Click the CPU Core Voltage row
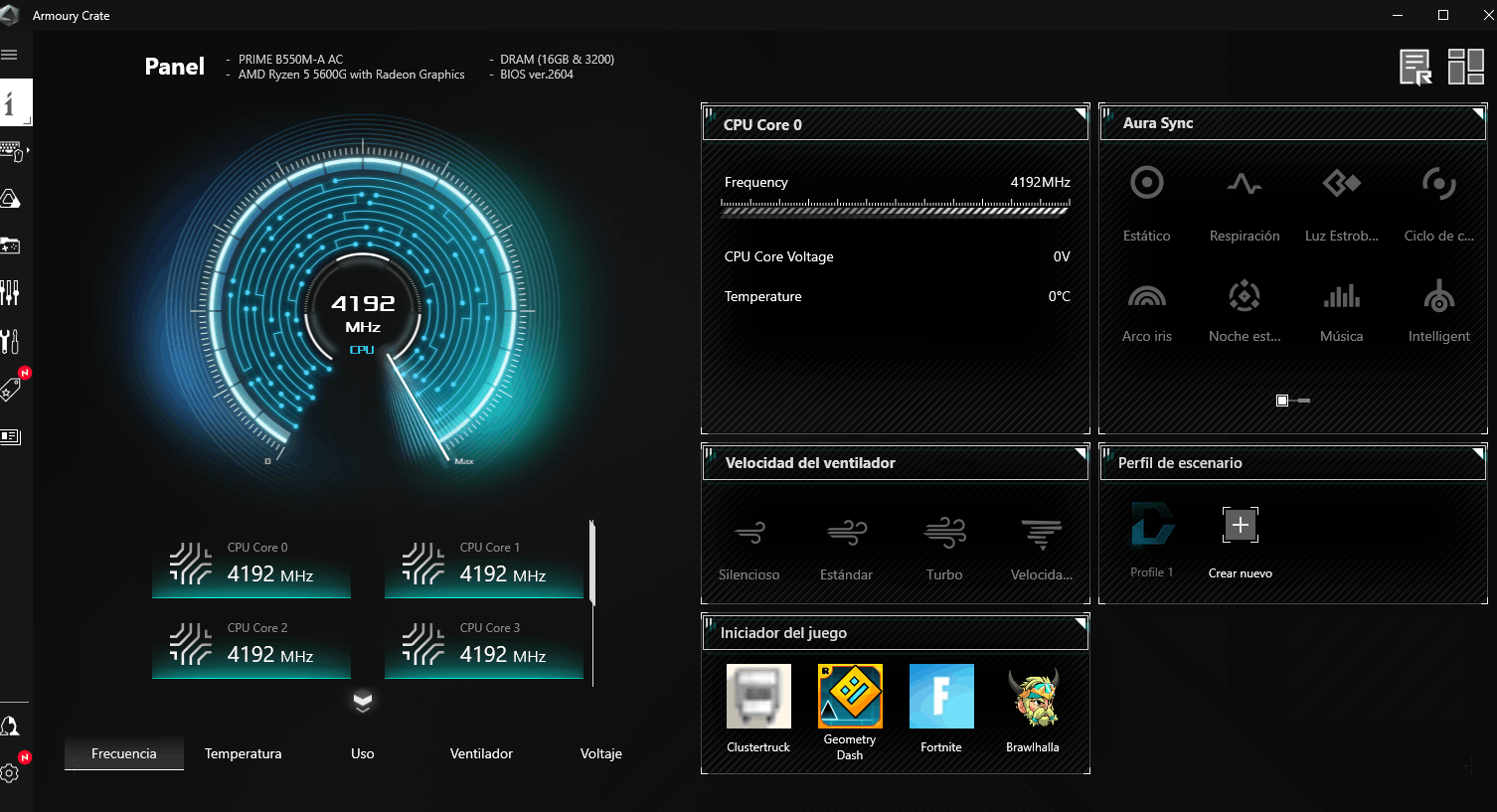The image size is (1497, 812). click(x=897, y=256)
